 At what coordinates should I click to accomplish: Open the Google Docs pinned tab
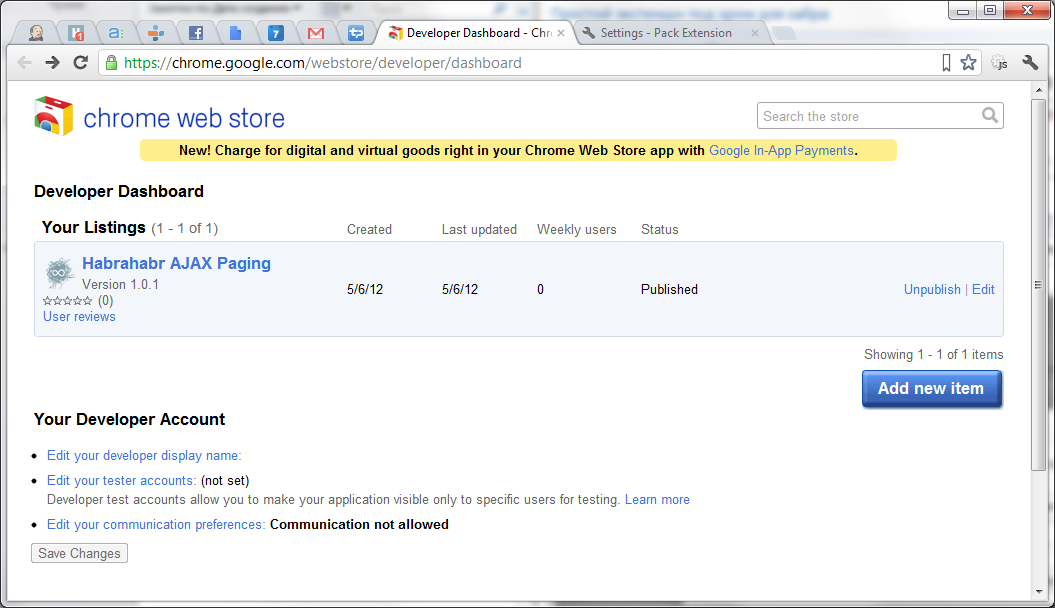click(x=235, y=33)
